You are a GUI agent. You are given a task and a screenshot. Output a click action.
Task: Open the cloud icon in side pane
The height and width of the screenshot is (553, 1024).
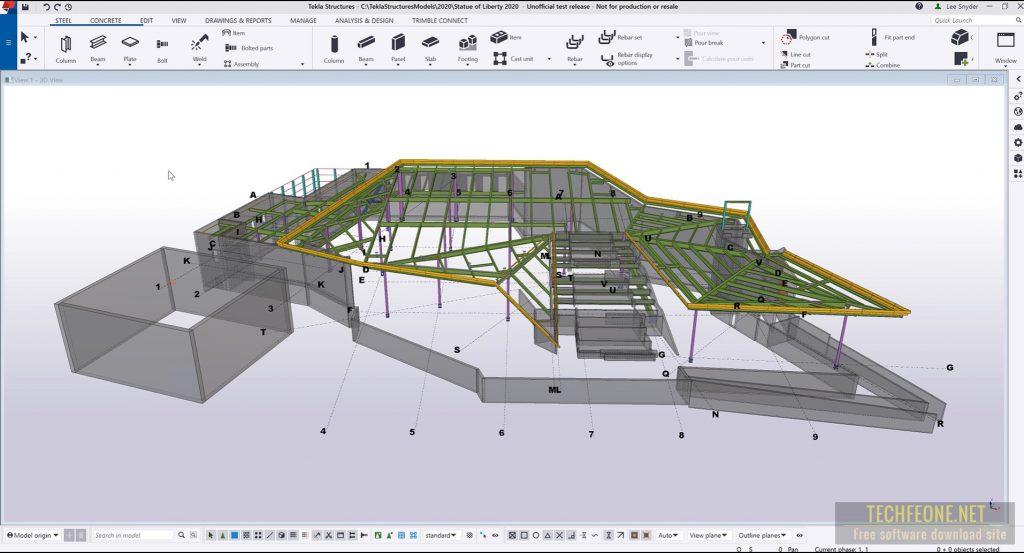click(1018, 127)
